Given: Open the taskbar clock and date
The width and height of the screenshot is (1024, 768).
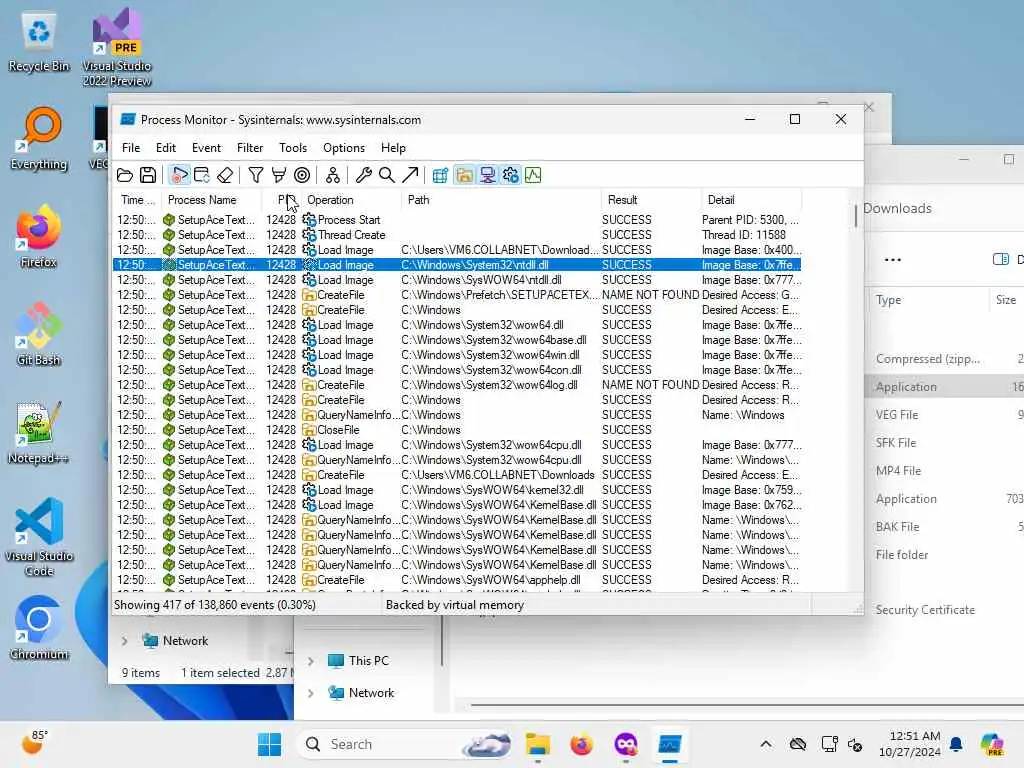Looking at the screenshot, I should pyautogui.click(x=909, y=744).
